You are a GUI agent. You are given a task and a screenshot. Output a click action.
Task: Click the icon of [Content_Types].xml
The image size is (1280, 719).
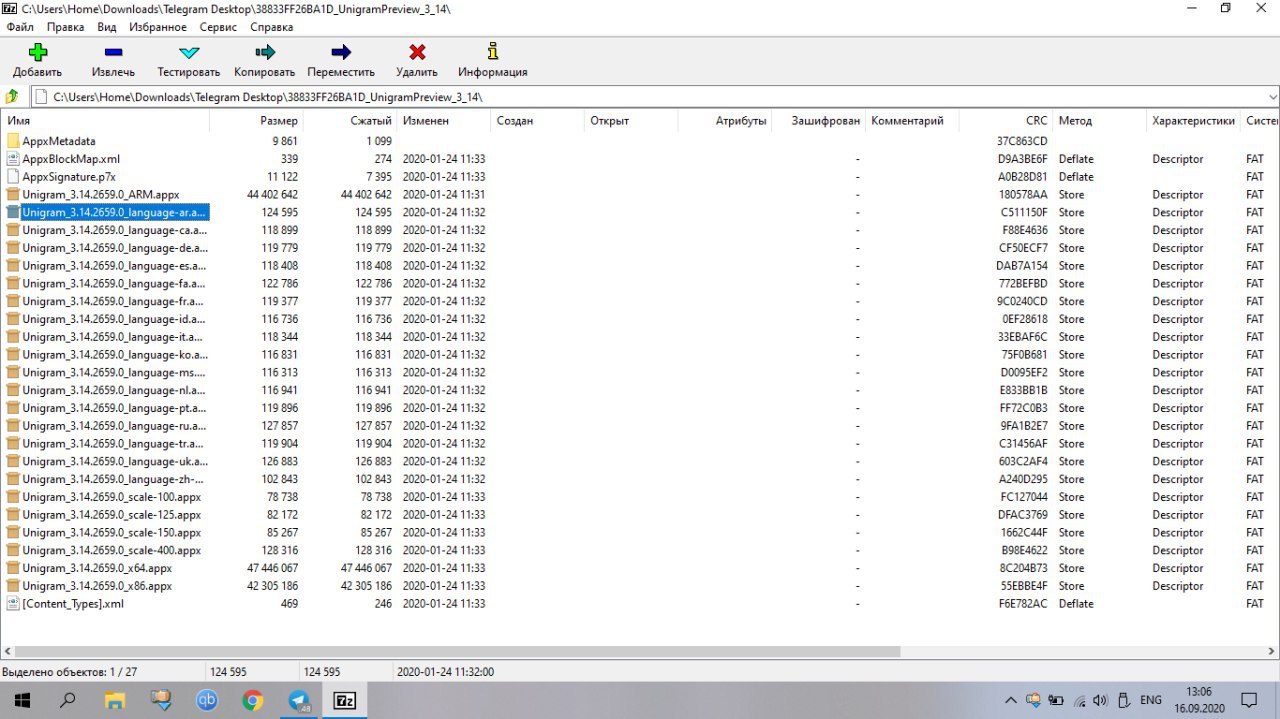[13, 604]
